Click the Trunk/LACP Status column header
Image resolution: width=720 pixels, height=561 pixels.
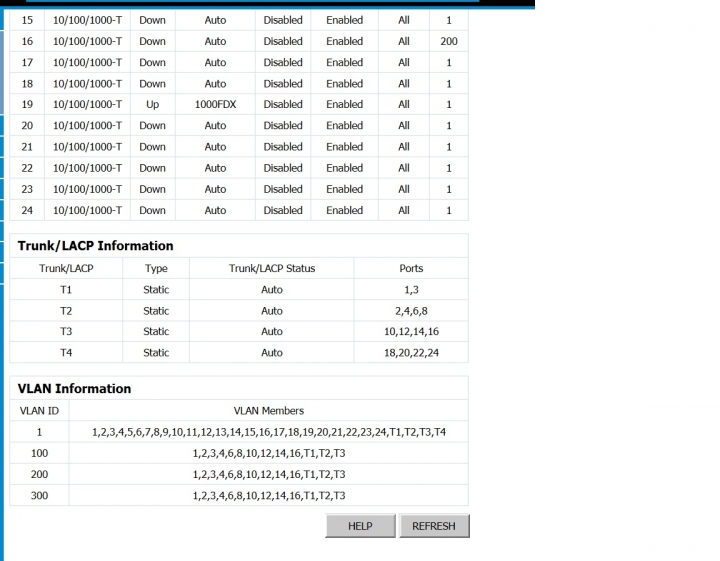tap(272, 268)
